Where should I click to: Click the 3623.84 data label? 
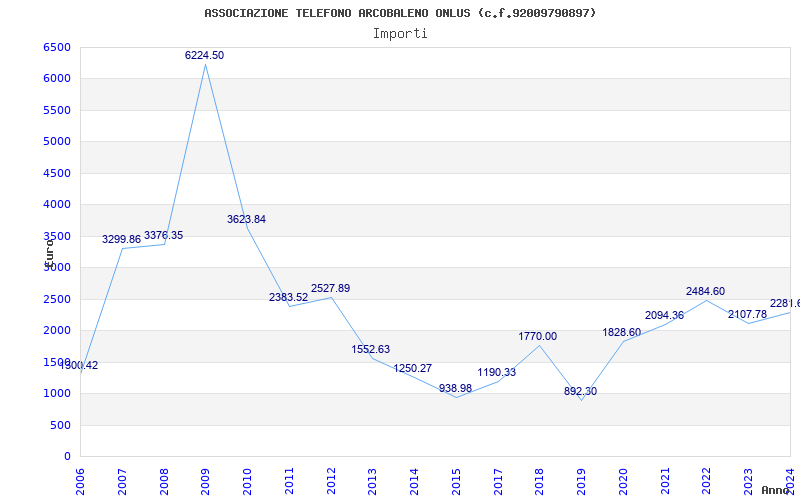tap(246, 219)
